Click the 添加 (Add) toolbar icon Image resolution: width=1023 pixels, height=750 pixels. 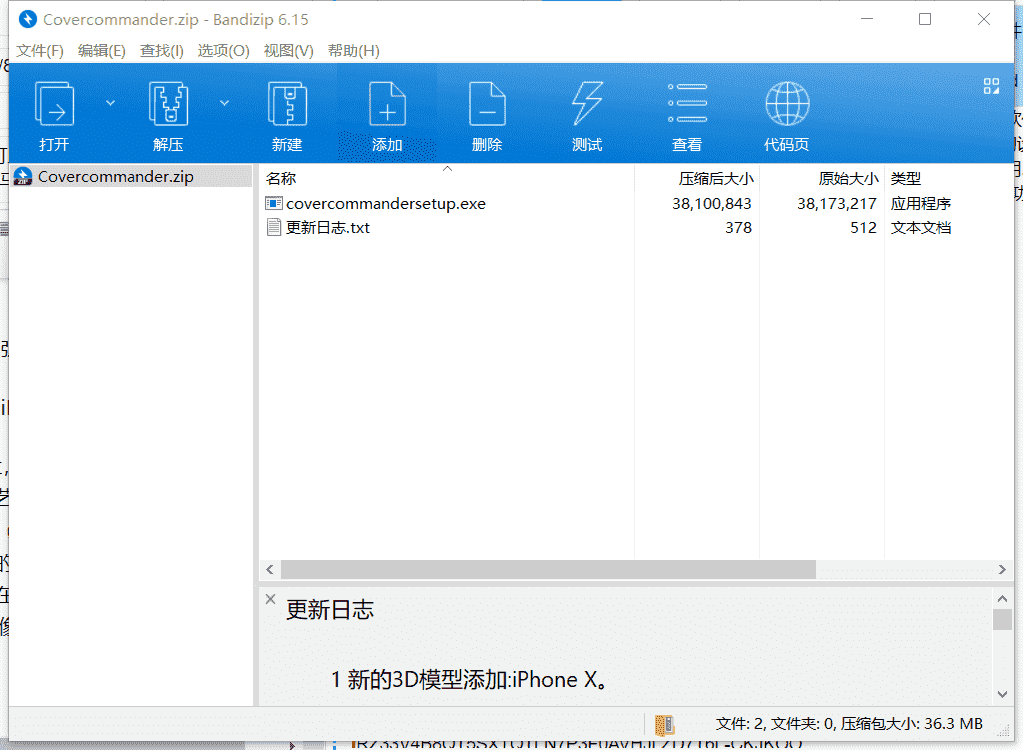(x=387, y=104)
